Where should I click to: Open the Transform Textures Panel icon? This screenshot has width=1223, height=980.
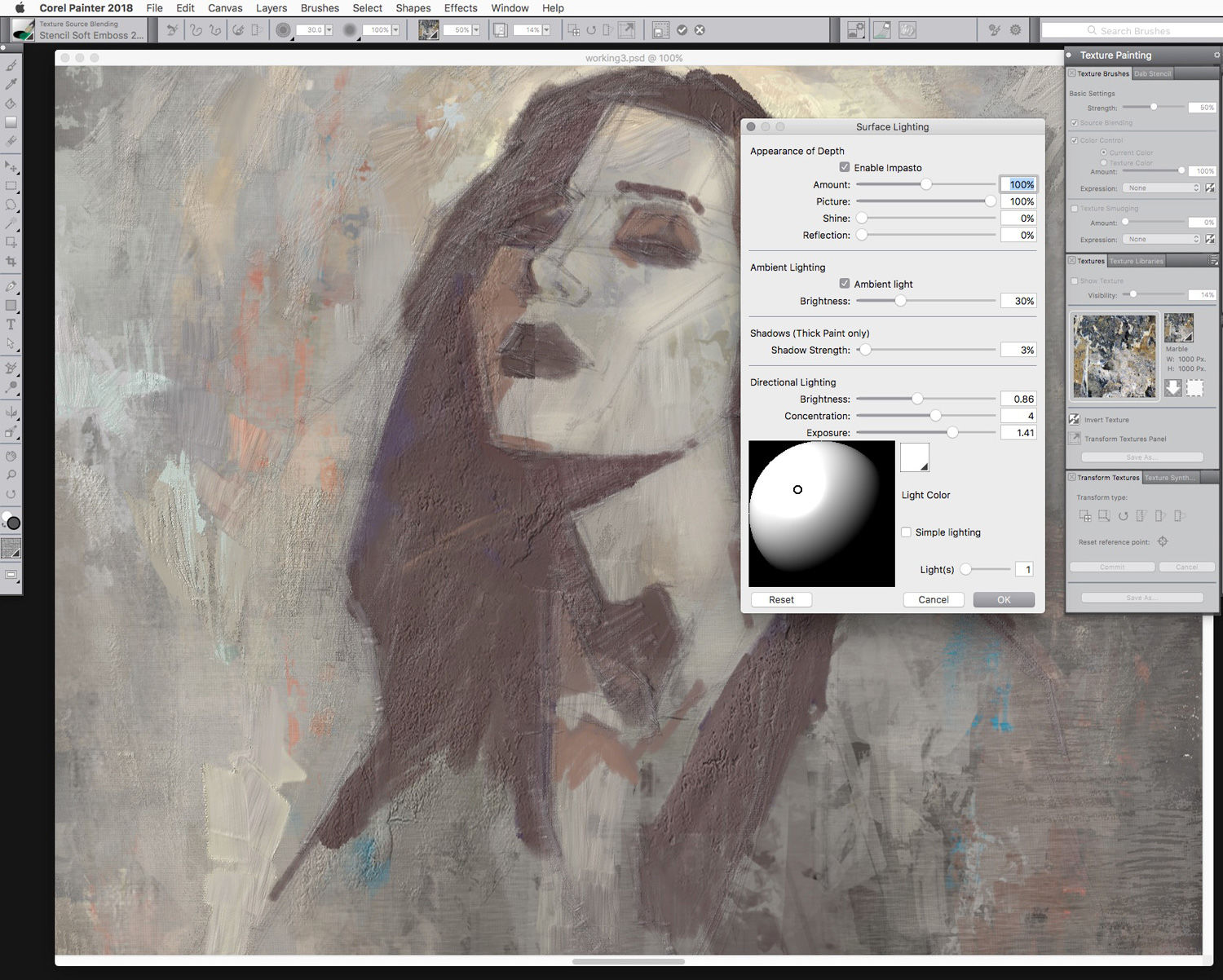pos(1075,439)
